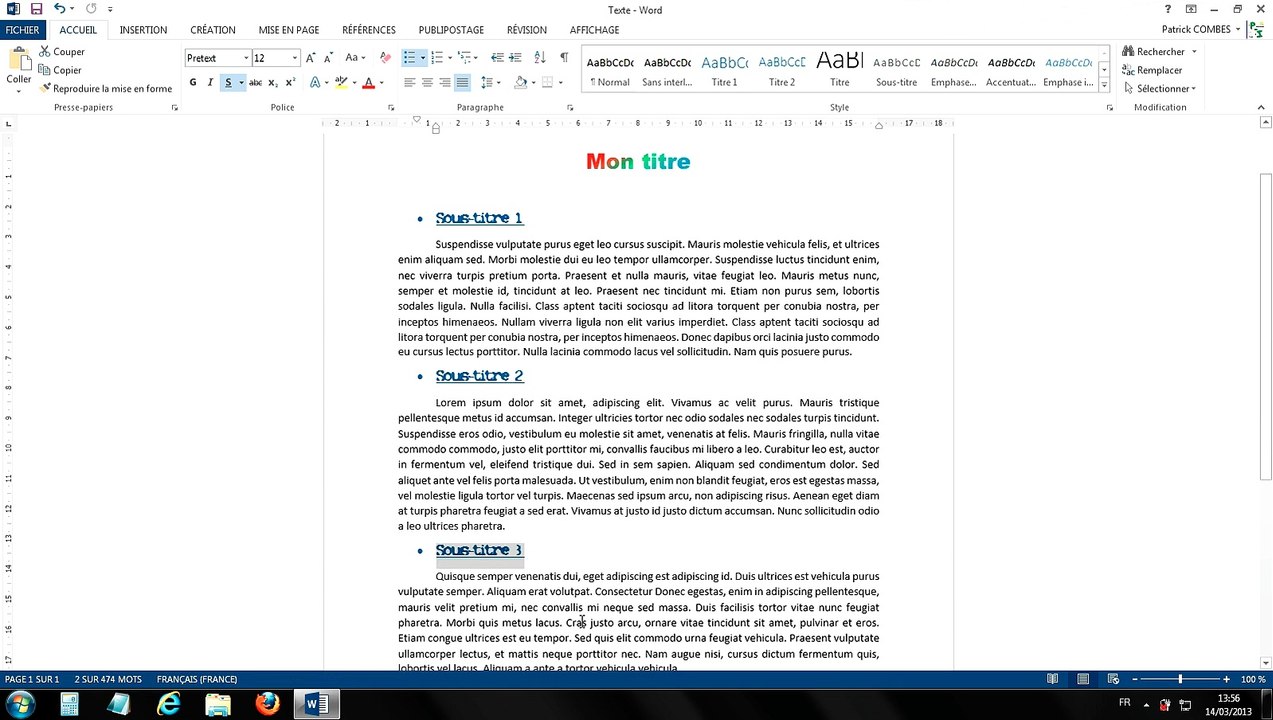Toggle paragraph marks display (¶)
1273x720 pixels.
tap(564, 57)
